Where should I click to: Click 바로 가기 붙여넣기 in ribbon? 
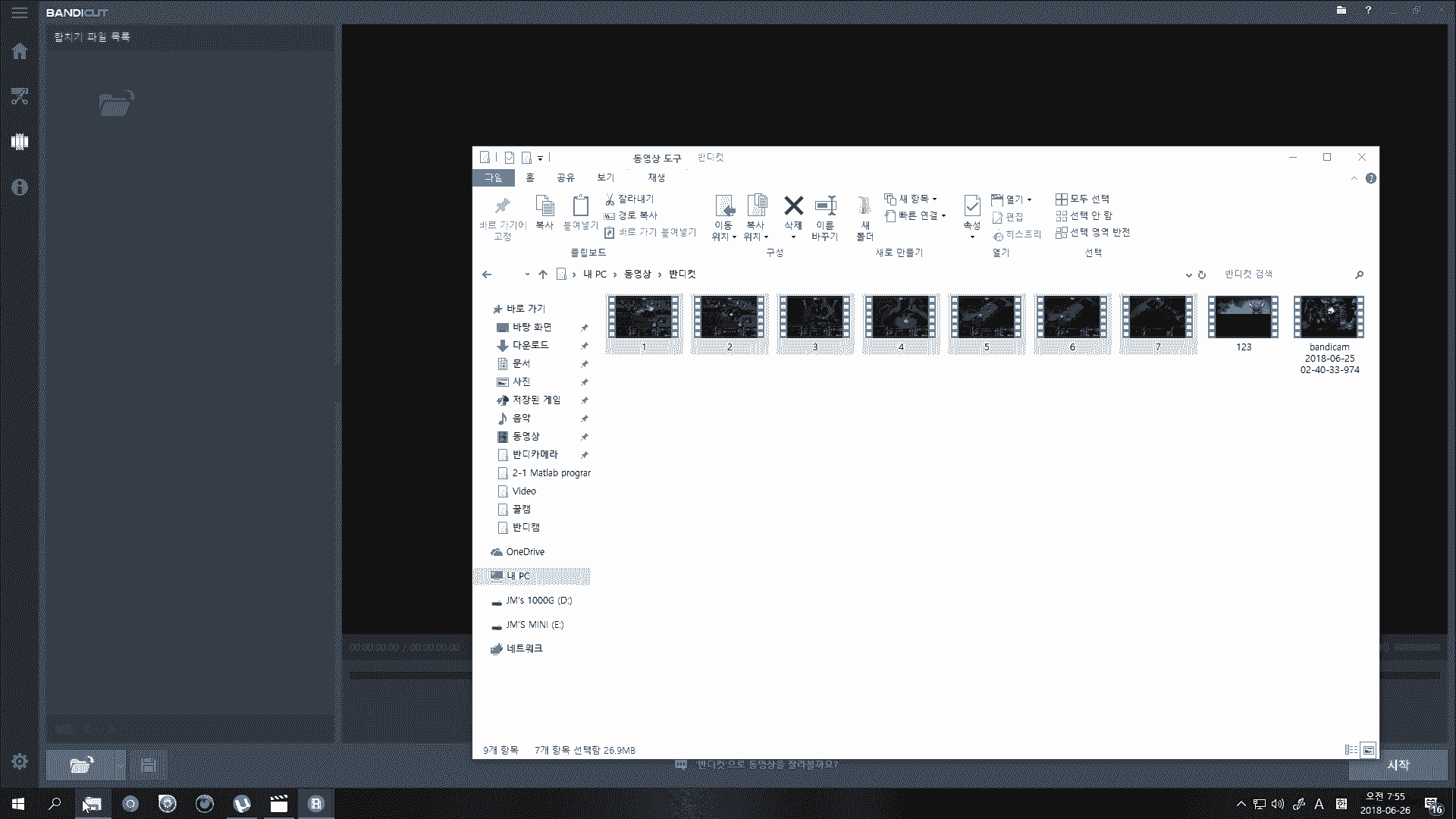[650, 232]
